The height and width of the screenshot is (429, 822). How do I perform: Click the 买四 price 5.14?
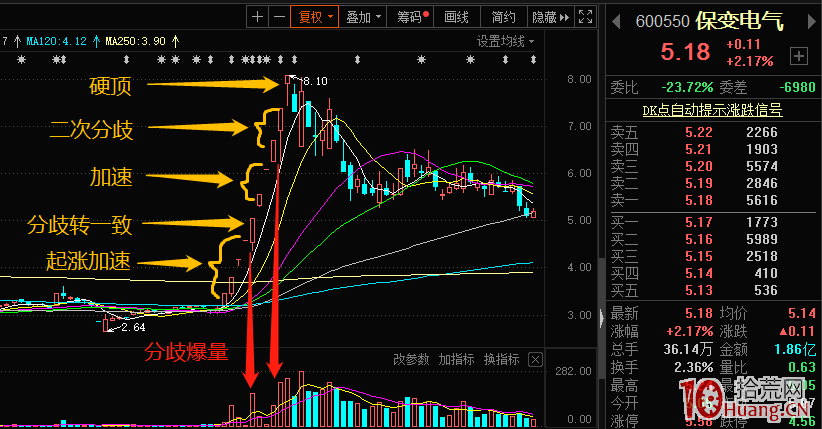coord(699,273)
